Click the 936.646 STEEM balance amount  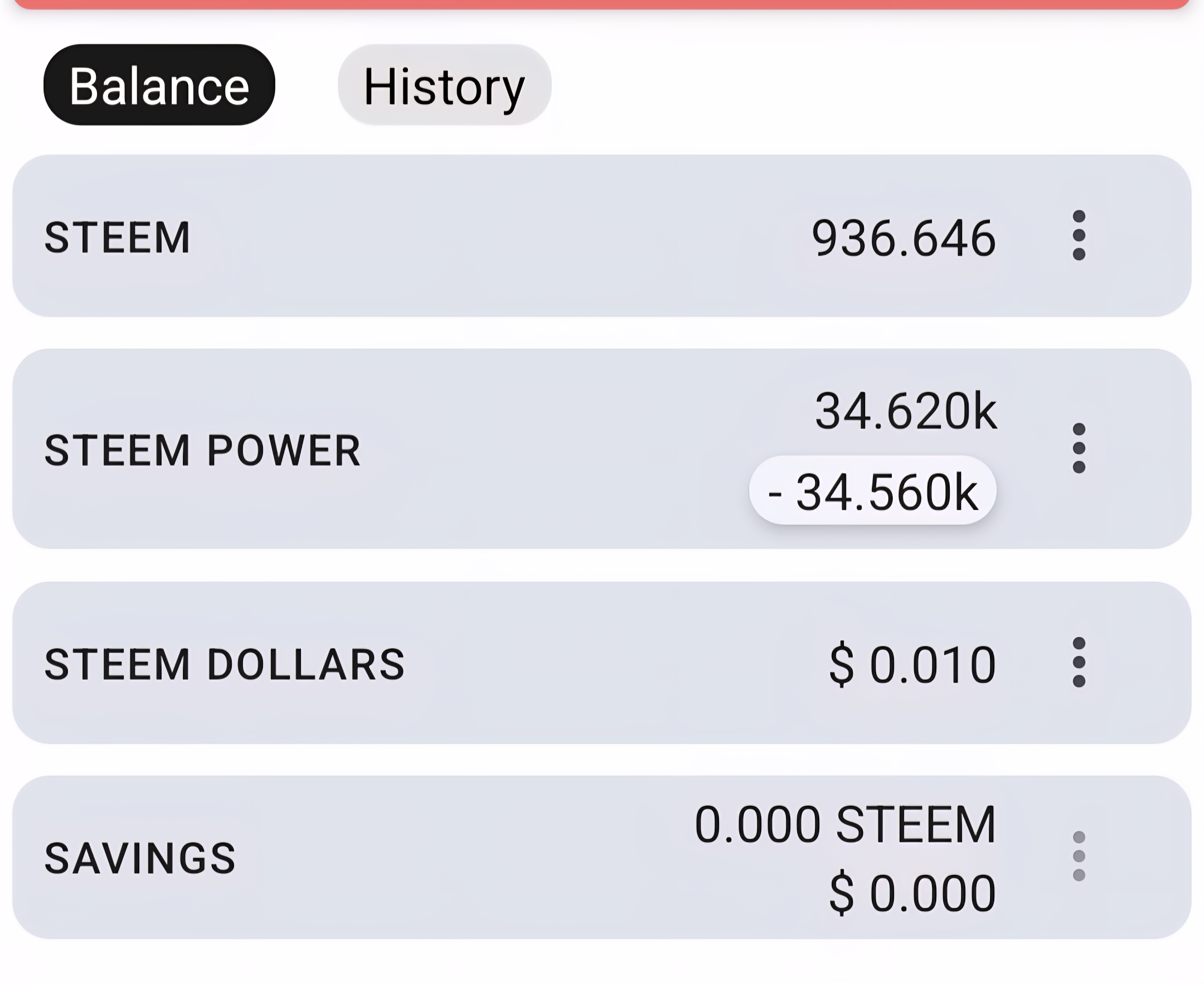coord(904,238)
